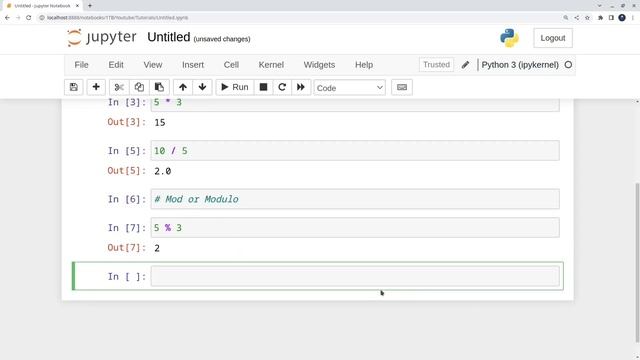
Task: Run the selected cell
Action: (235, 87)
